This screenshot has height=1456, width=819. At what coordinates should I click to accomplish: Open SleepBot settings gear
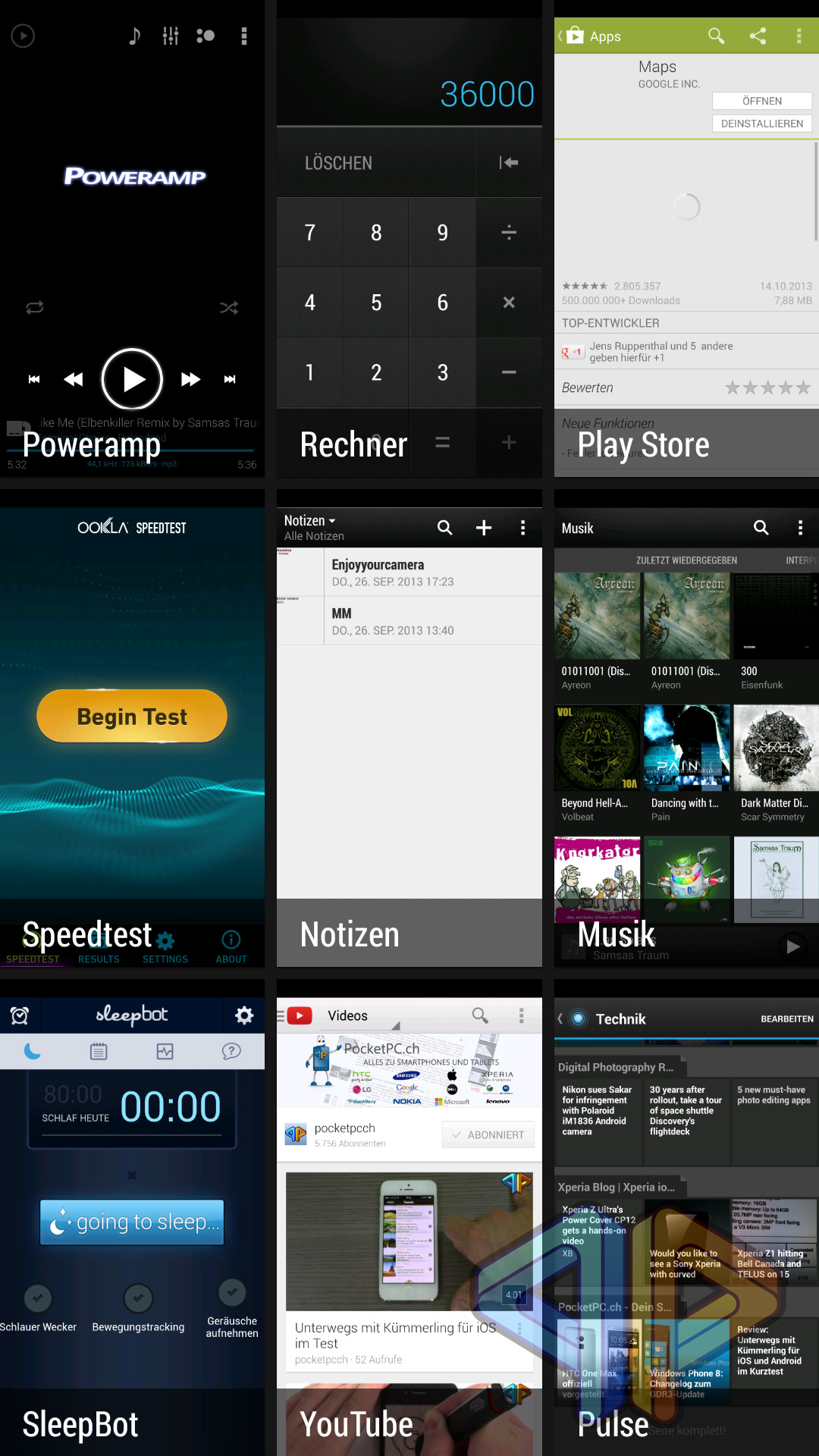(x=244, y=1015)
